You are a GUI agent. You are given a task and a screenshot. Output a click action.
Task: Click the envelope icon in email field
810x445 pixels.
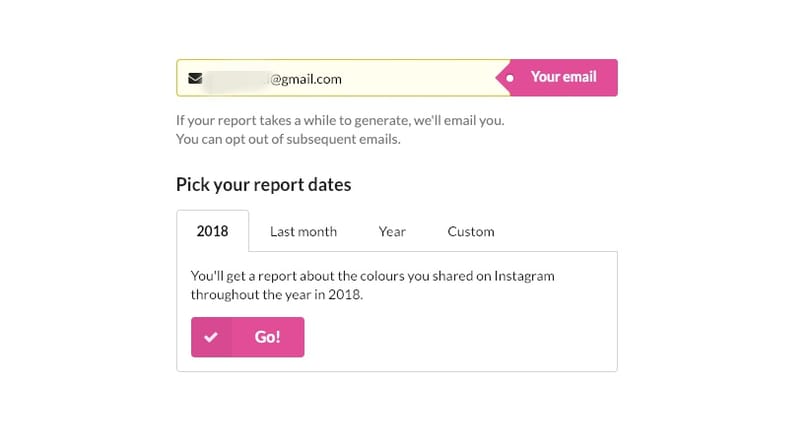[x=195, y=79]
